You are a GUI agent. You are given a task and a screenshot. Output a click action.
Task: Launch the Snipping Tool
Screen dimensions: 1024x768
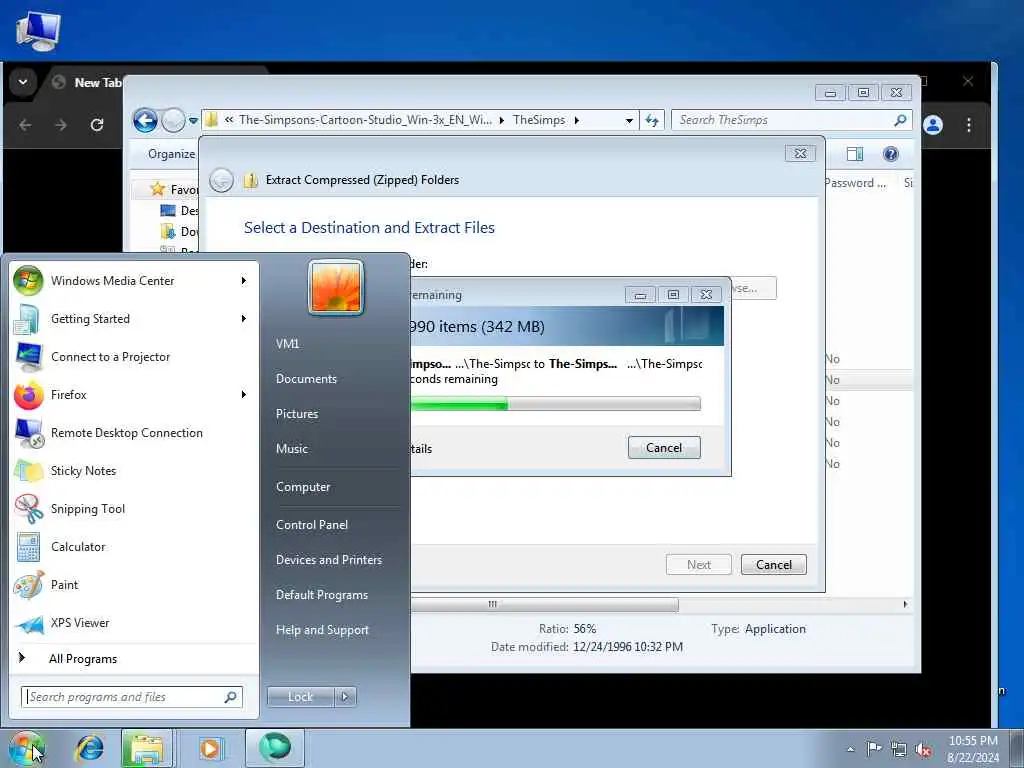[x=134, y=509]
